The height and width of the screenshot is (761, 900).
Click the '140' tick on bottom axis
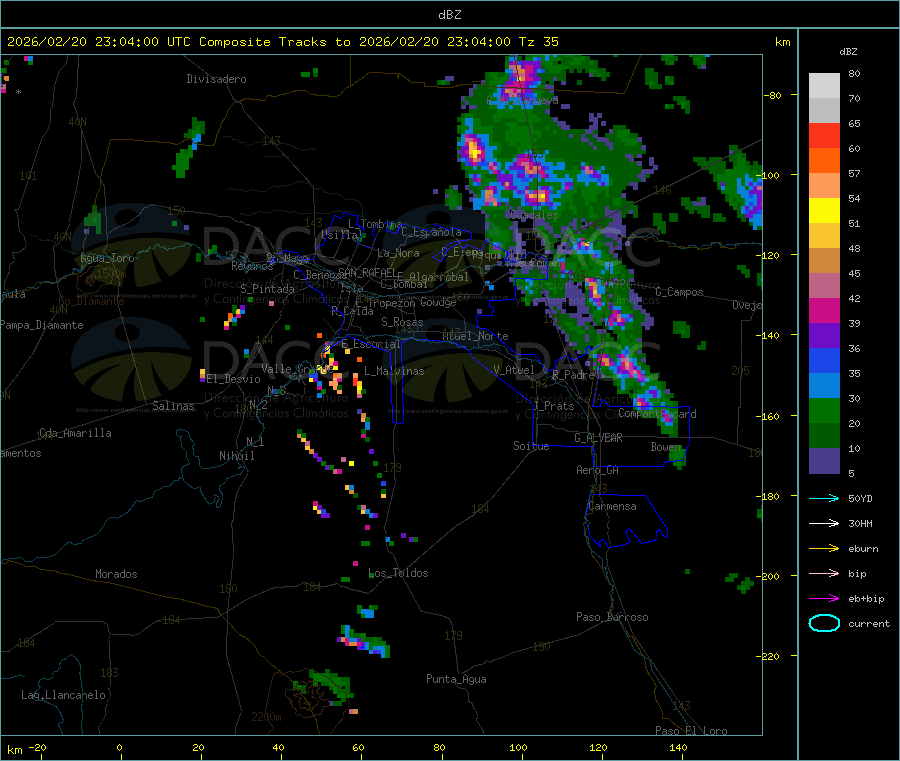[678, 747]
